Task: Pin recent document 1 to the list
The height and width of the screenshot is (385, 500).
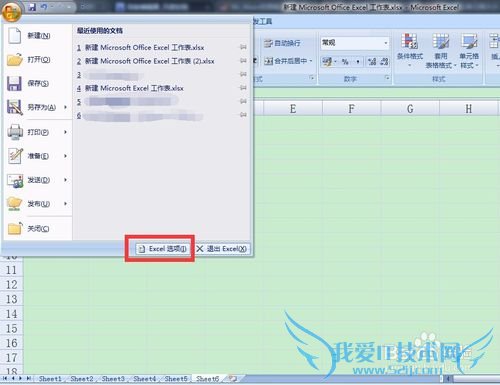Action: [243, 47]
